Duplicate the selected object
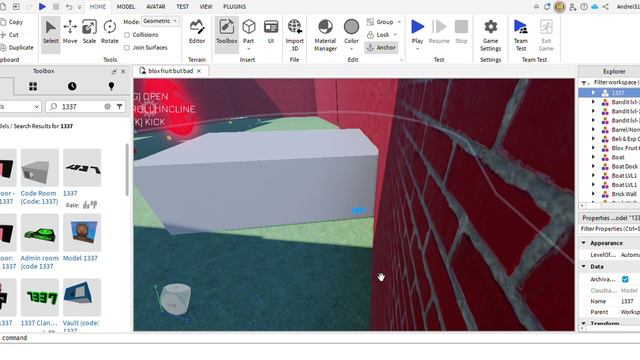640x360 pixels. pos(17,47)
